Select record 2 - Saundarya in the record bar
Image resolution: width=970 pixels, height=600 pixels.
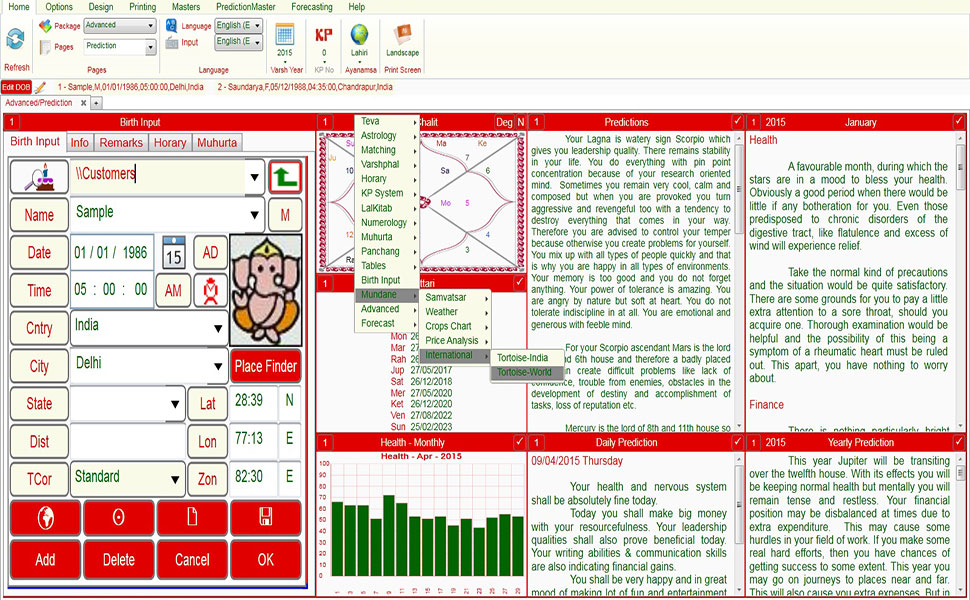click(x=305, y=87)
